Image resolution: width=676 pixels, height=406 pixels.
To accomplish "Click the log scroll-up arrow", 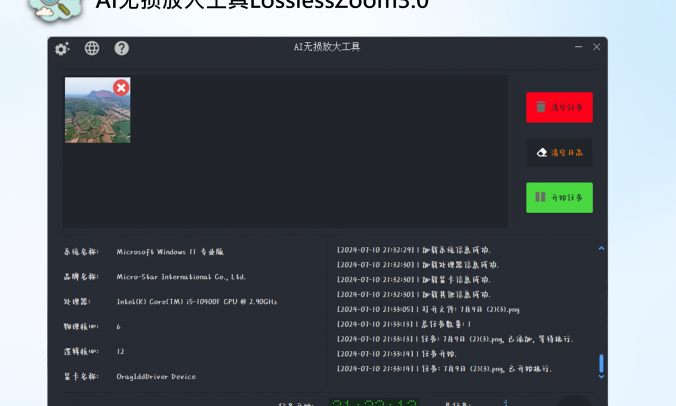I will [x=601, y=248].
